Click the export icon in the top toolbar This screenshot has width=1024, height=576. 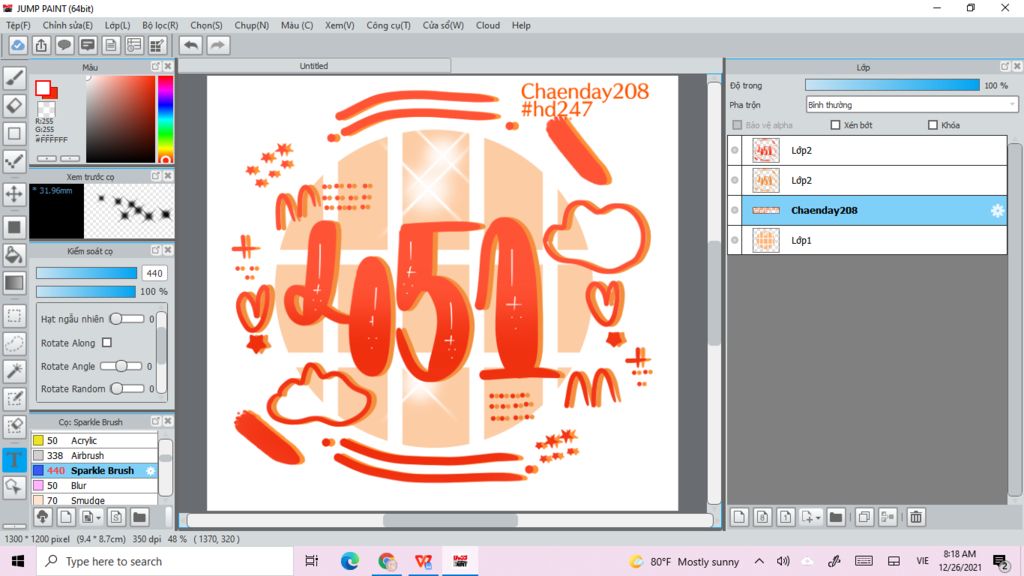point(41,45)
